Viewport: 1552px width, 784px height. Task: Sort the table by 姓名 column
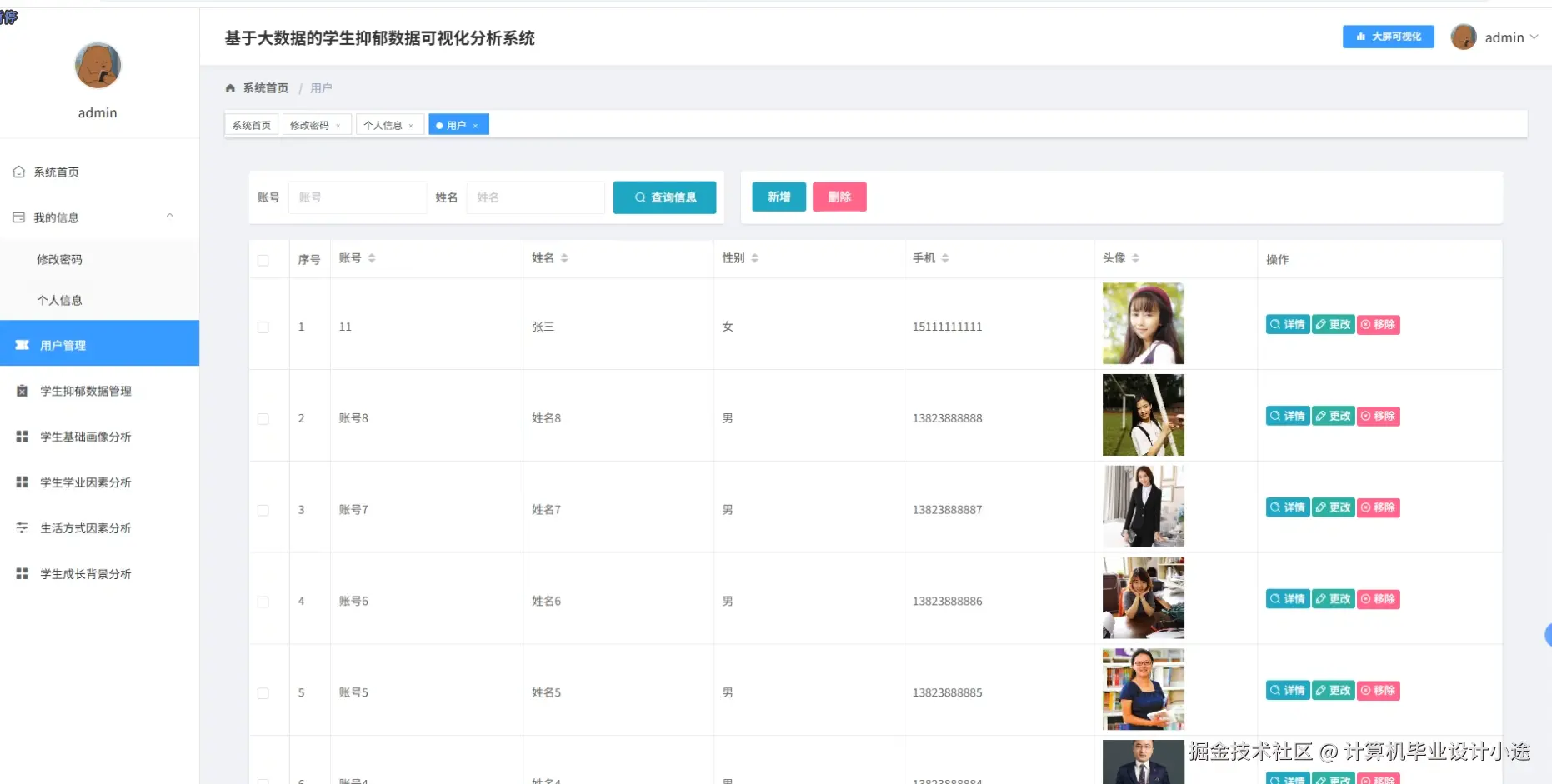click(x=564, y=258)
